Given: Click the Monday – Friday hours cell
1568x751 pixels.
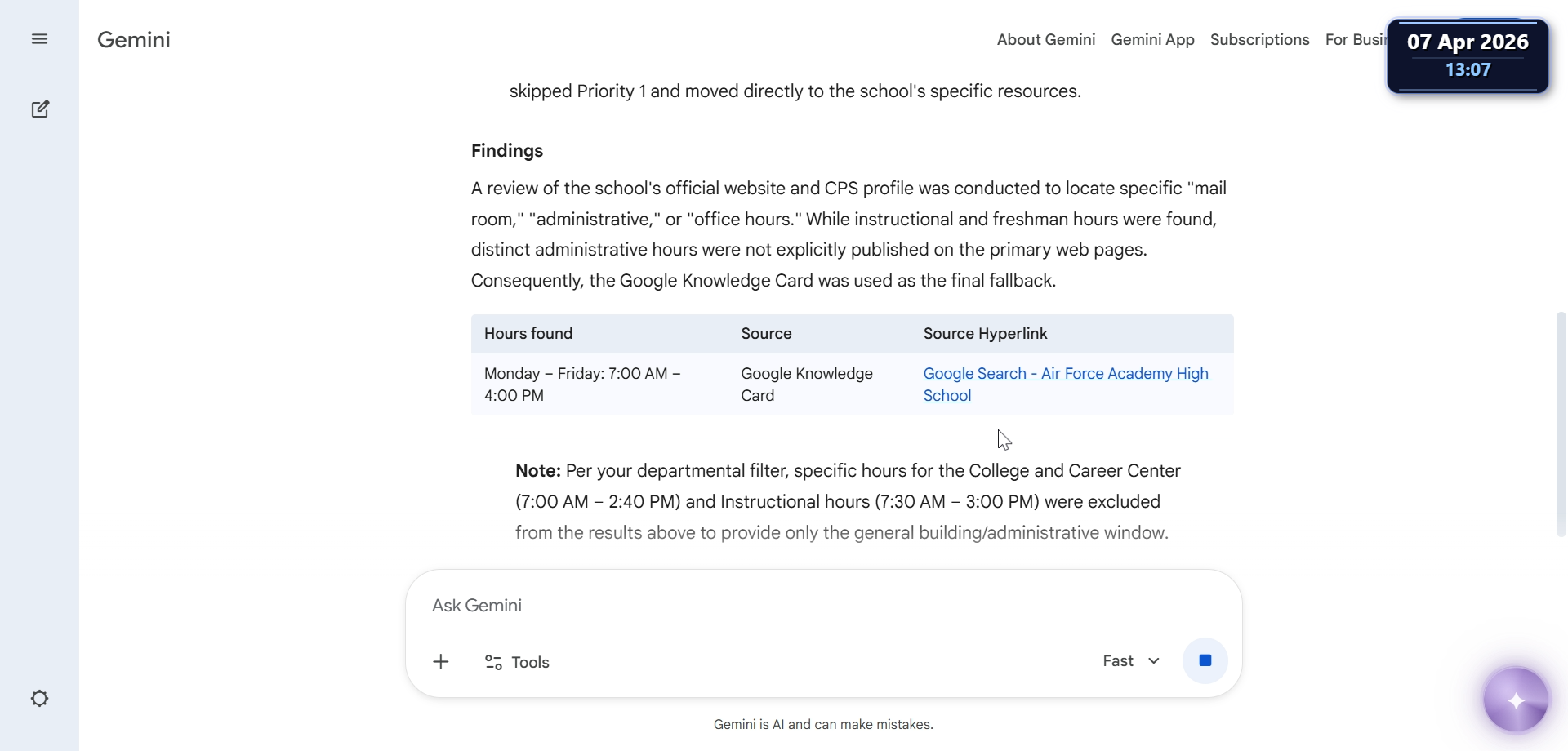Looking at the screenshot, I should click(581, 384).
